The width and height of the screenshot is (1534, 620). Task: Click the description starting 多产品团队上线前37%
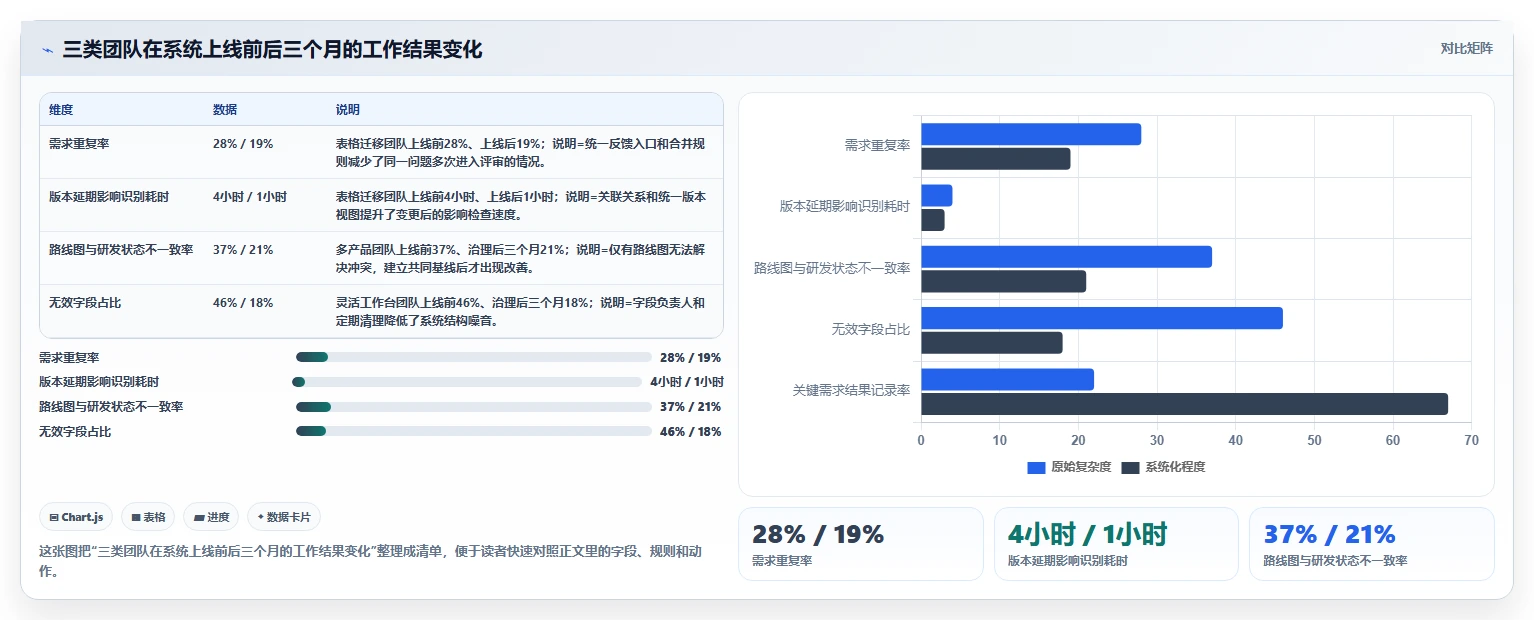click(522, 258)
